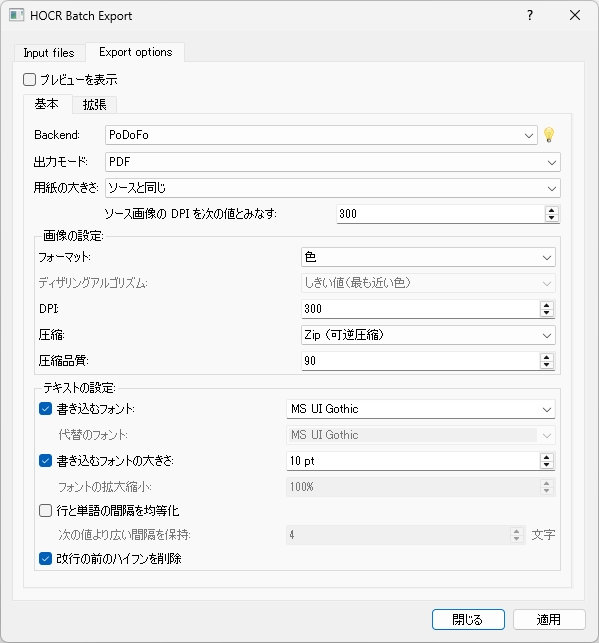Open the Backend PoDoFo dropdown
The image size is (599, 643).
point(321,135)
